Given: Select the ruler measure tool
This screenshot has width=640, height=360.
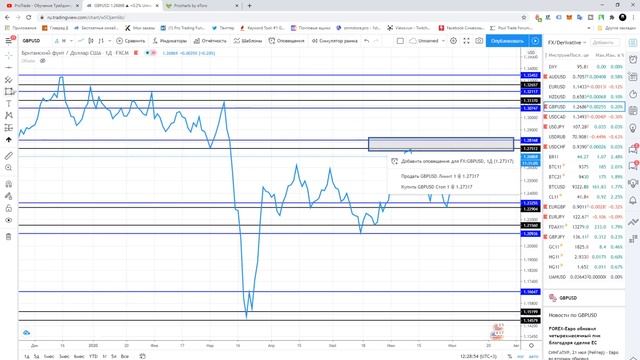Looking at the screenshot, I should (x=9, y=156).
